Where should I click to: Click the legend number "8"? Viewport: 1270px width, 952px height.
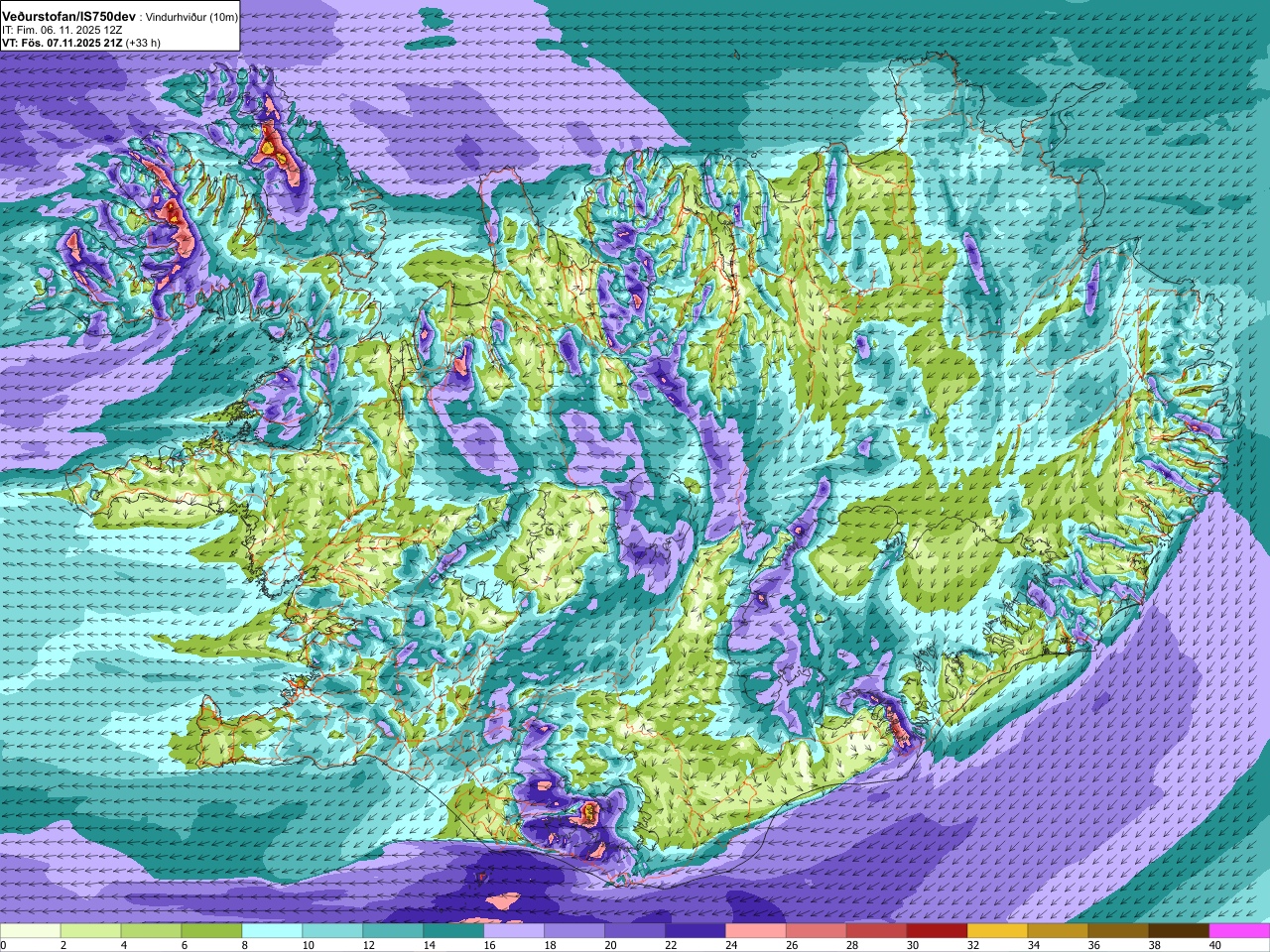click(243, 945)
